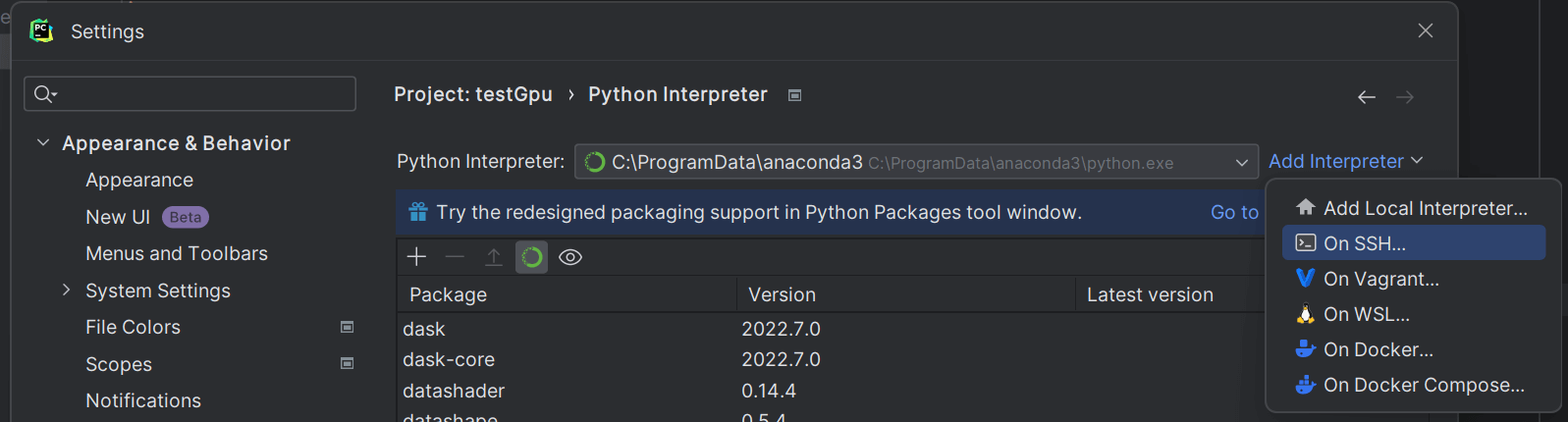This screenshot has height=422, width=1568.
Task: Click the project icon beside Scopes
Action: point(347,363)
